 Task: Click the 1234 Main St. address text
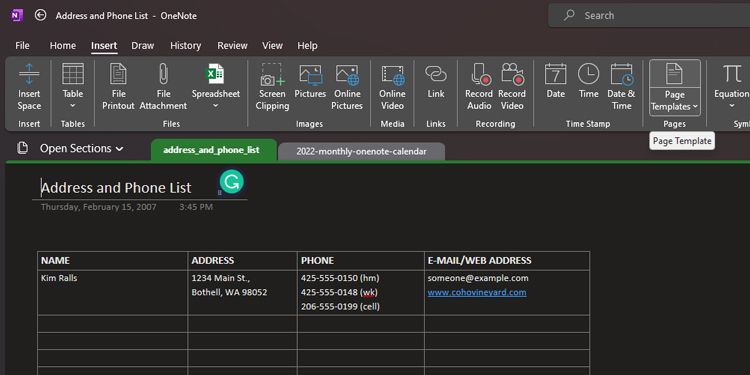(221, 278)
